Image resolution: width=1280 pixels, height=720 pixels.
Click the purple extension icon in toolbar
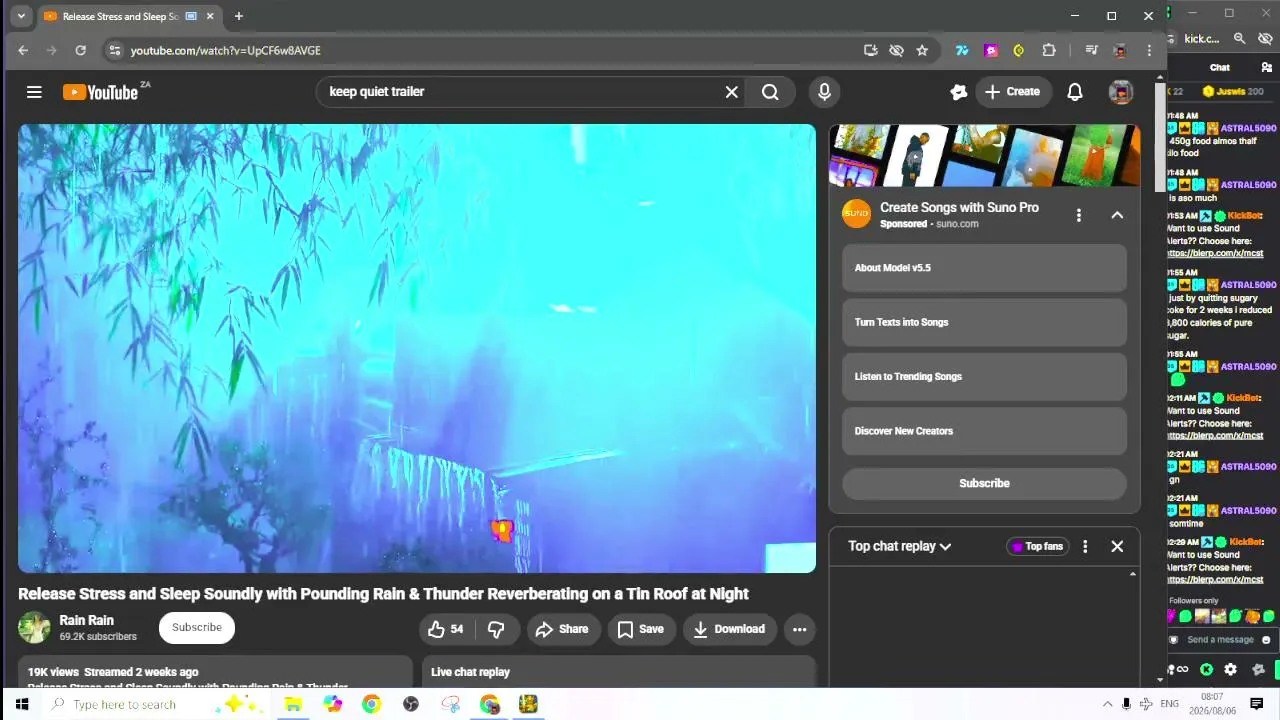991,50
